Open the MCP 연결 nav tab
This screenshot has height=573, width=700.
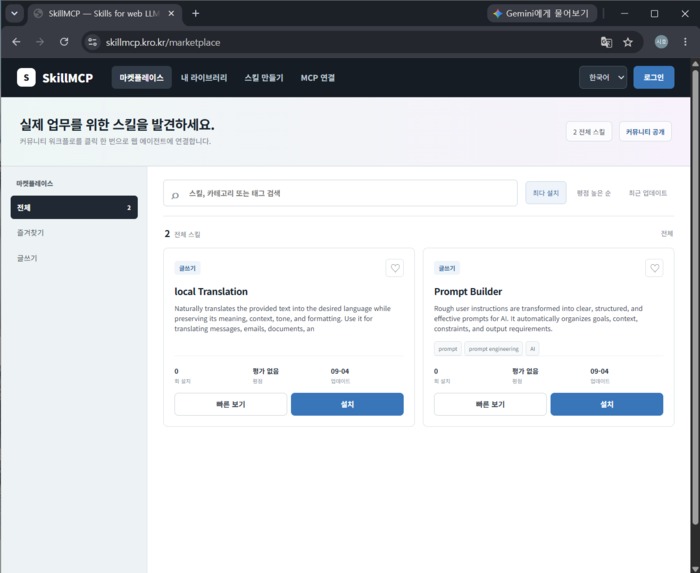coord(318,78)
